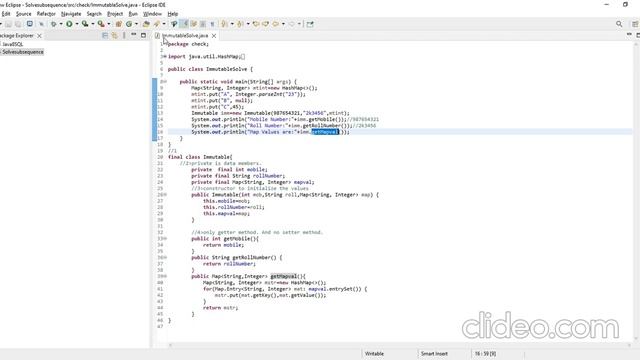Click the magnifier Quick Access search icon

click(x=619, y=24)
